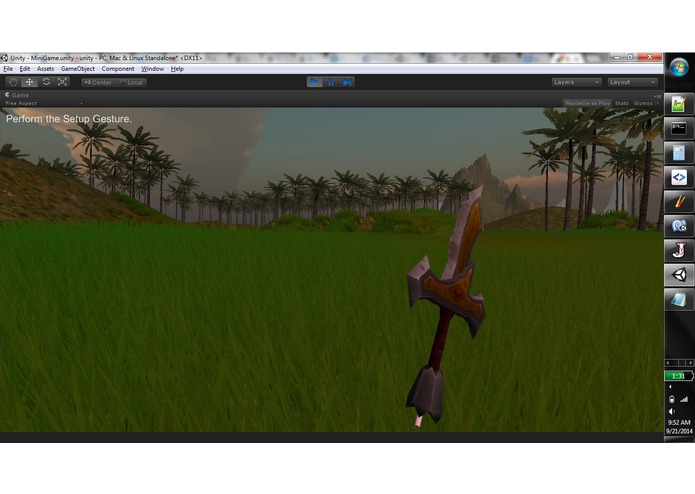The image size is (695, 494).
Task: Open the Command Prompt taskbar icon
Action: (x=679, y=129)
